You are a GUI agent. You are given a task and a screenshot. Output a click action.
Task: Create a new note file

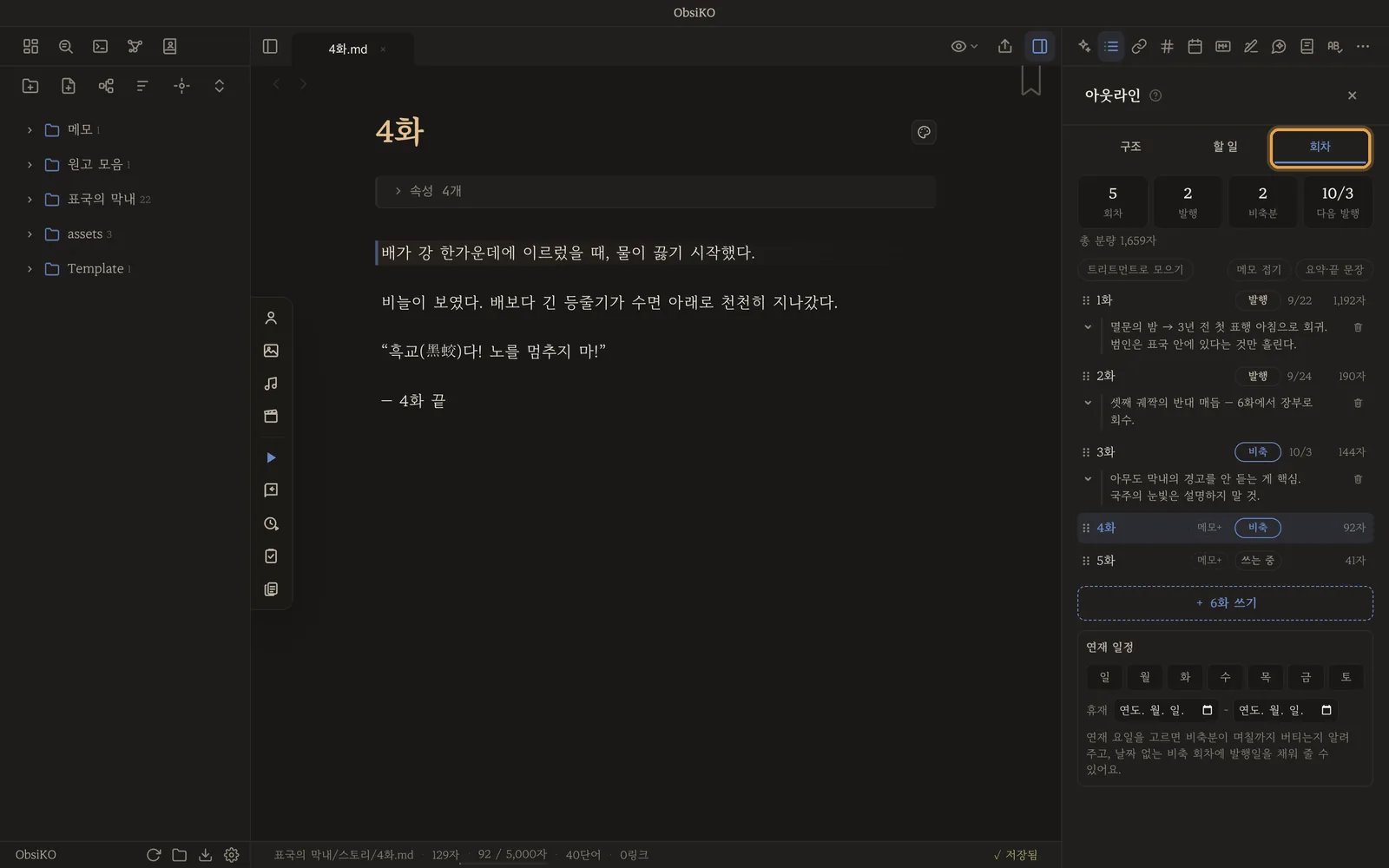tap(69, 85)
